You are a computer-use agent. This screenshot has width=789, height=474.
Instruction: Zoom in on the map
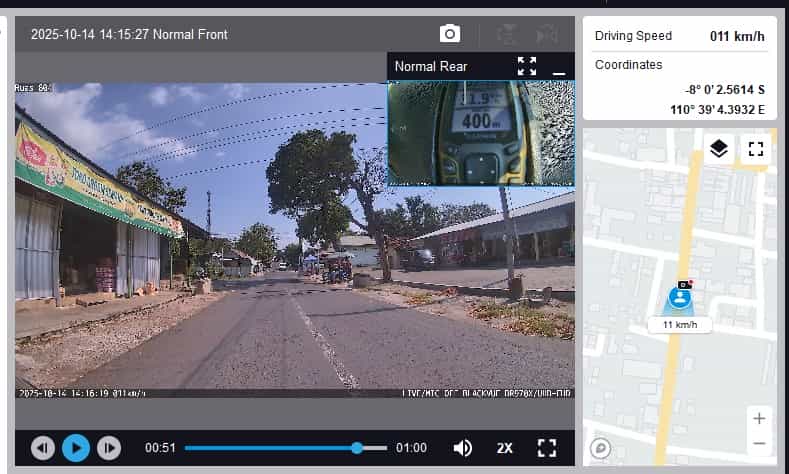pyautogui.click(x=759, y=418)
